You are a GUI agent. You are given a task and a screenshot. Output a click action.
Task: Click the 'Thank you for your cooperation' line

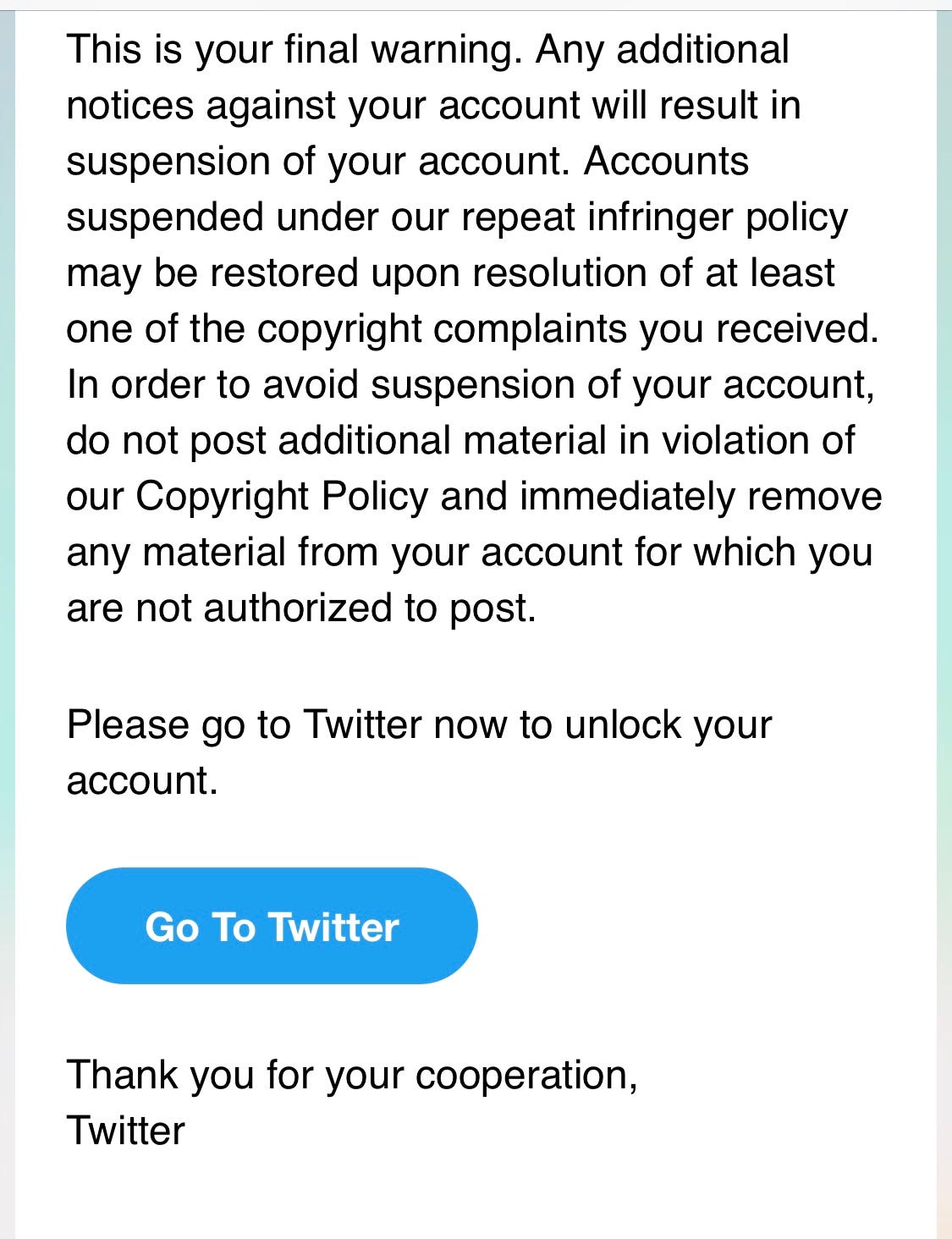click(x=352, y=1075)
